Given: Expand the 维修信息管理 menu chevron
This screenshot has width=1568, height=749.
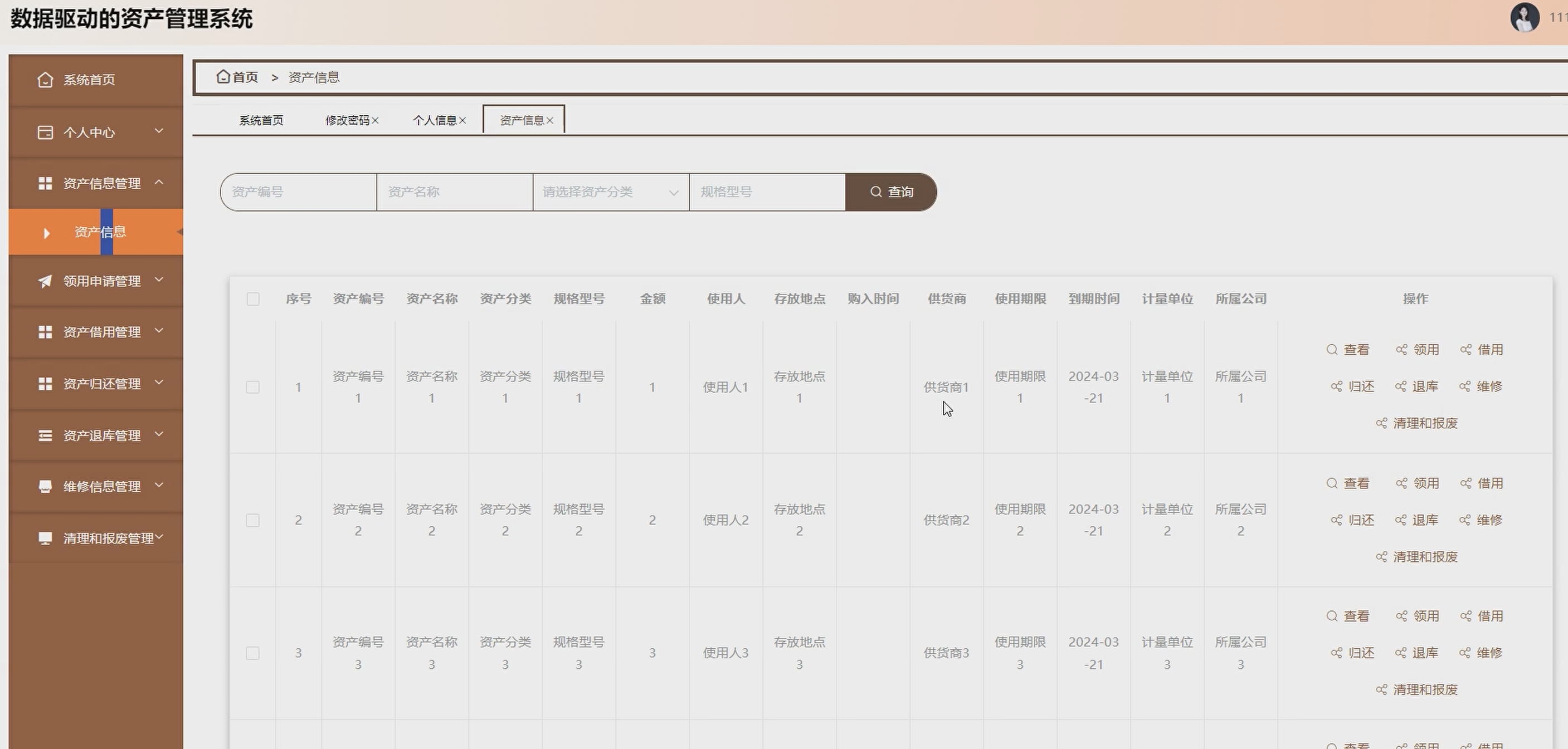Looking at the screenshot, I should coord(159,485).
